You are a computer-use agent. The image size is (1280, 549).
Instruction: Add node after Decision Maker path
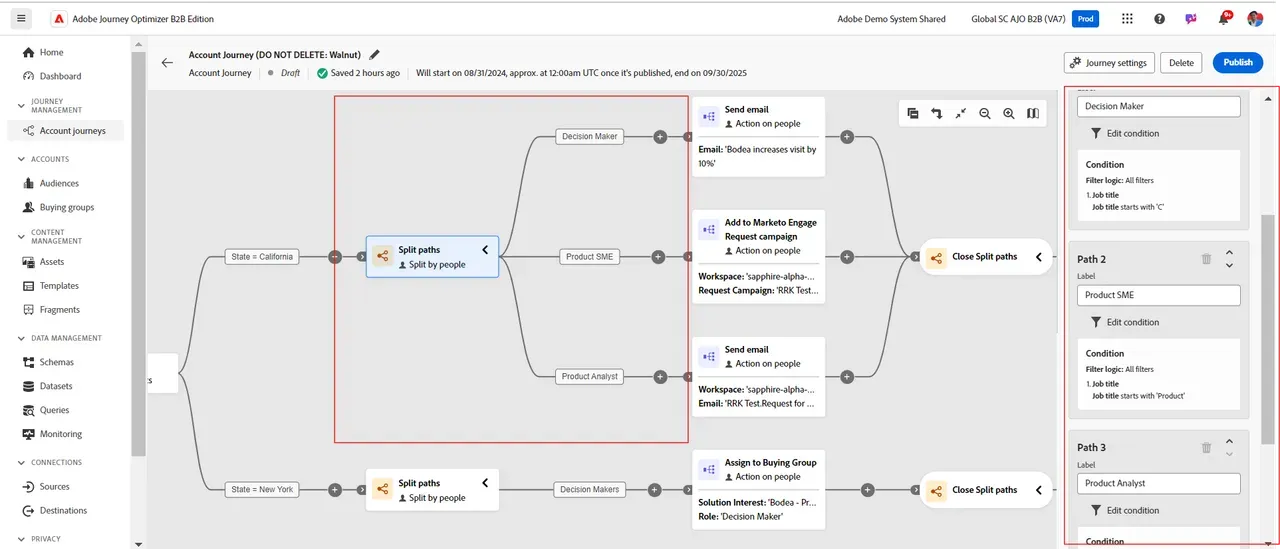660,136
